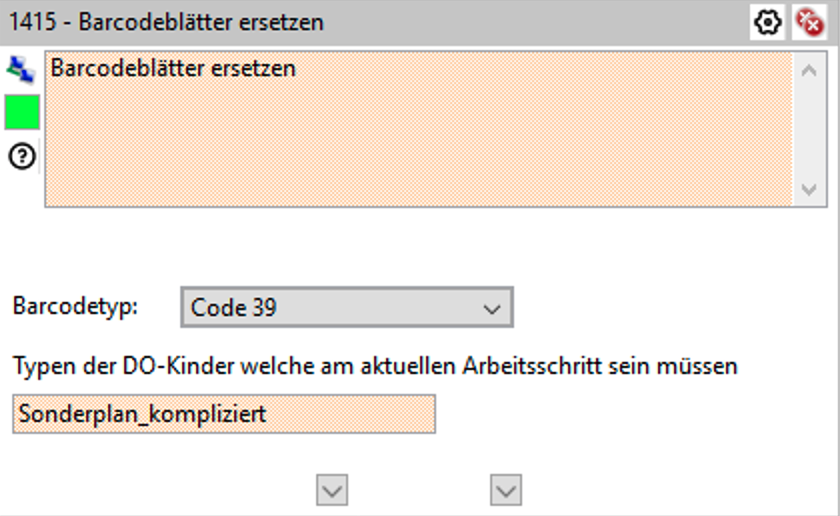Click the "Barcodeblätter ersetzen" description text

pyautogui.click(x=173, y=69)
